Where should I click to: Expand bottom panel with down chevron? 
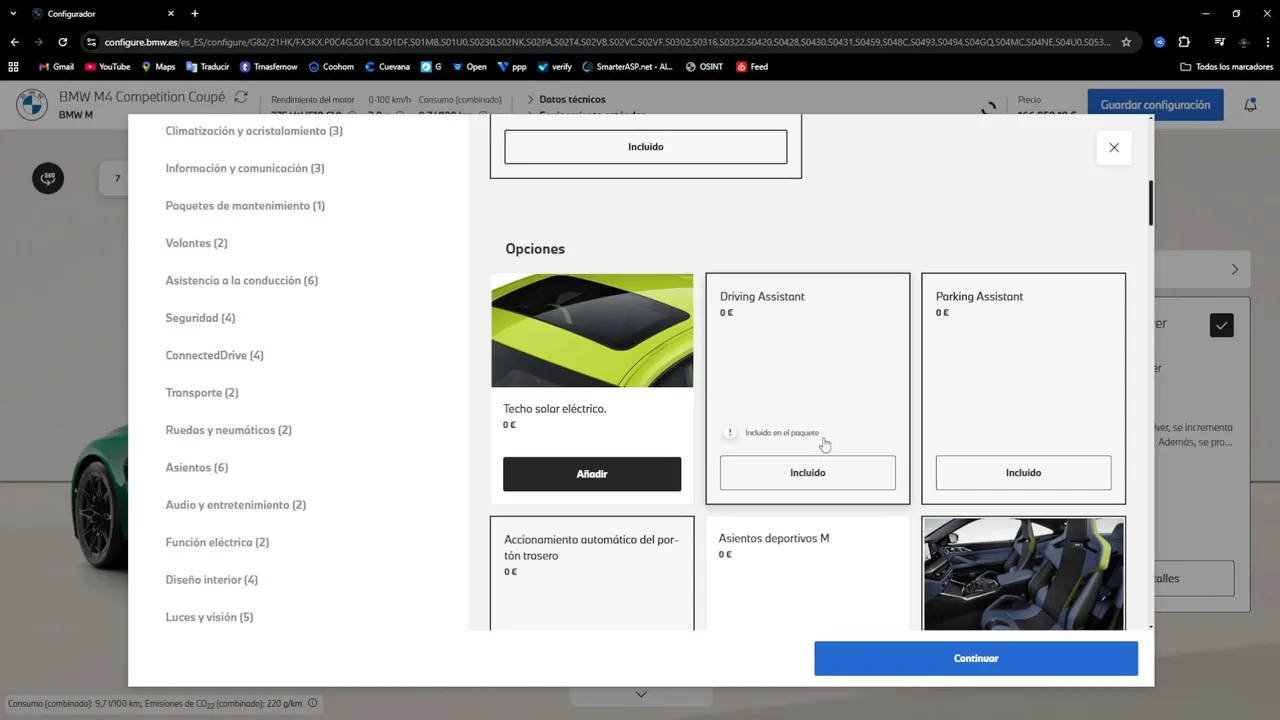tap(641, 694)
